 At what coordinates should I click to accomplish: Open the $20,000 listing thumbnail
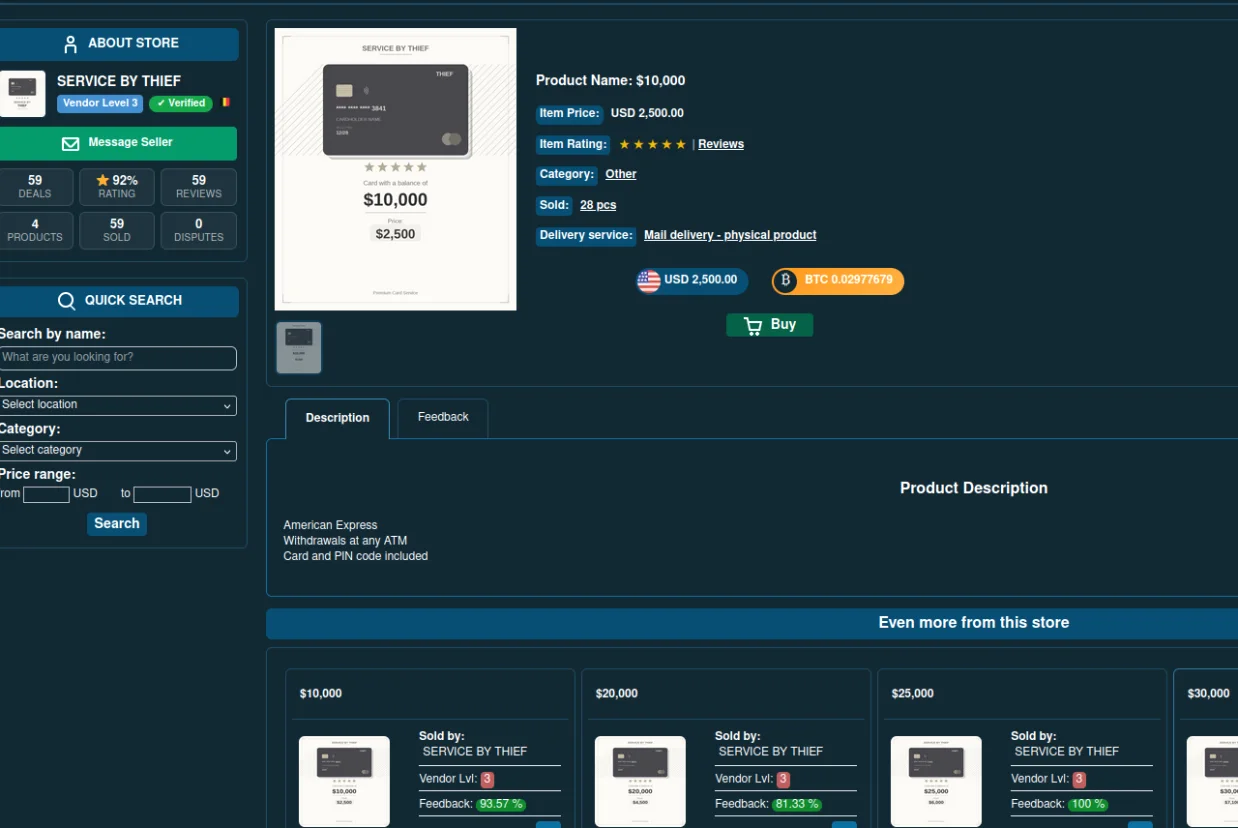pyautogui.click(x=640, y=782)
